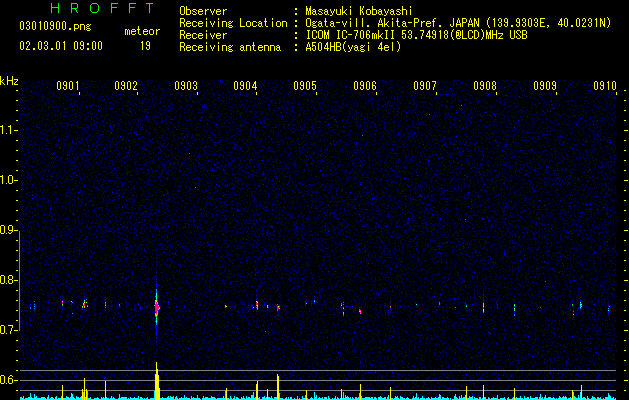Viewport: 629px width, 400px height.
Task: Click the 1.0 kHz axis label
Action: pos(8,180)
